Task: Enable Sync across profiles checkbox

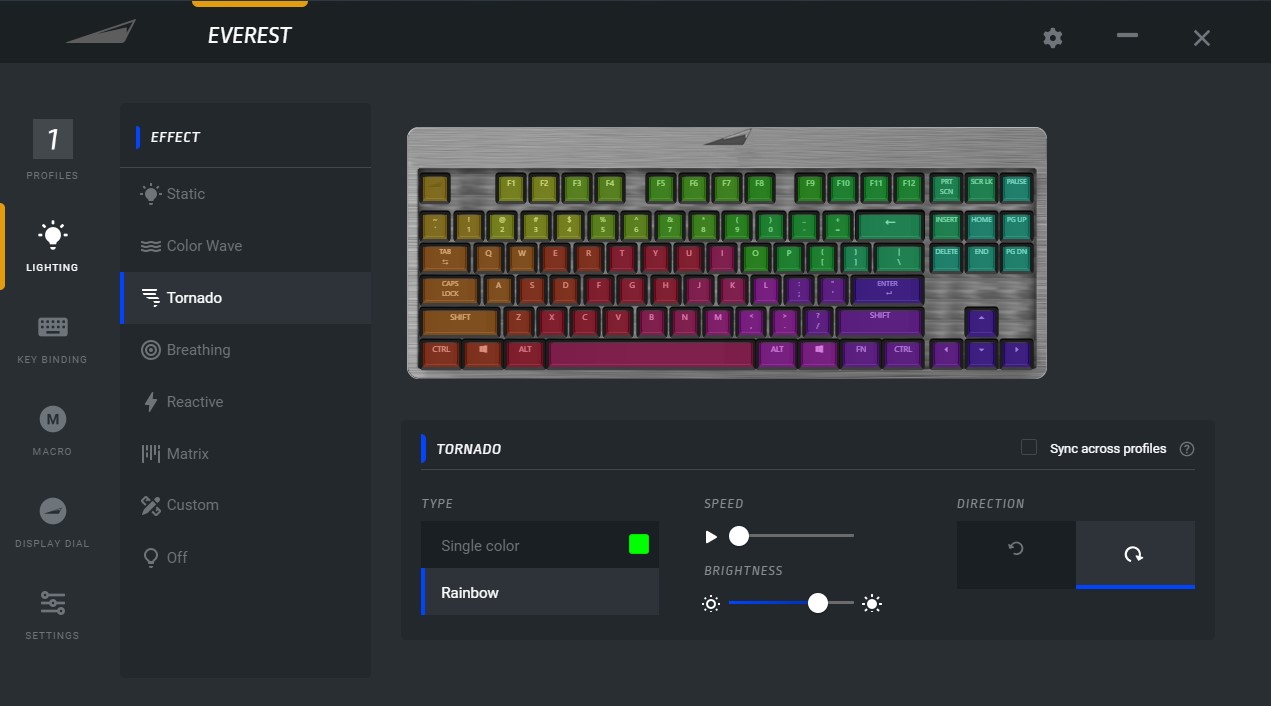Action: click(1029, 448)
